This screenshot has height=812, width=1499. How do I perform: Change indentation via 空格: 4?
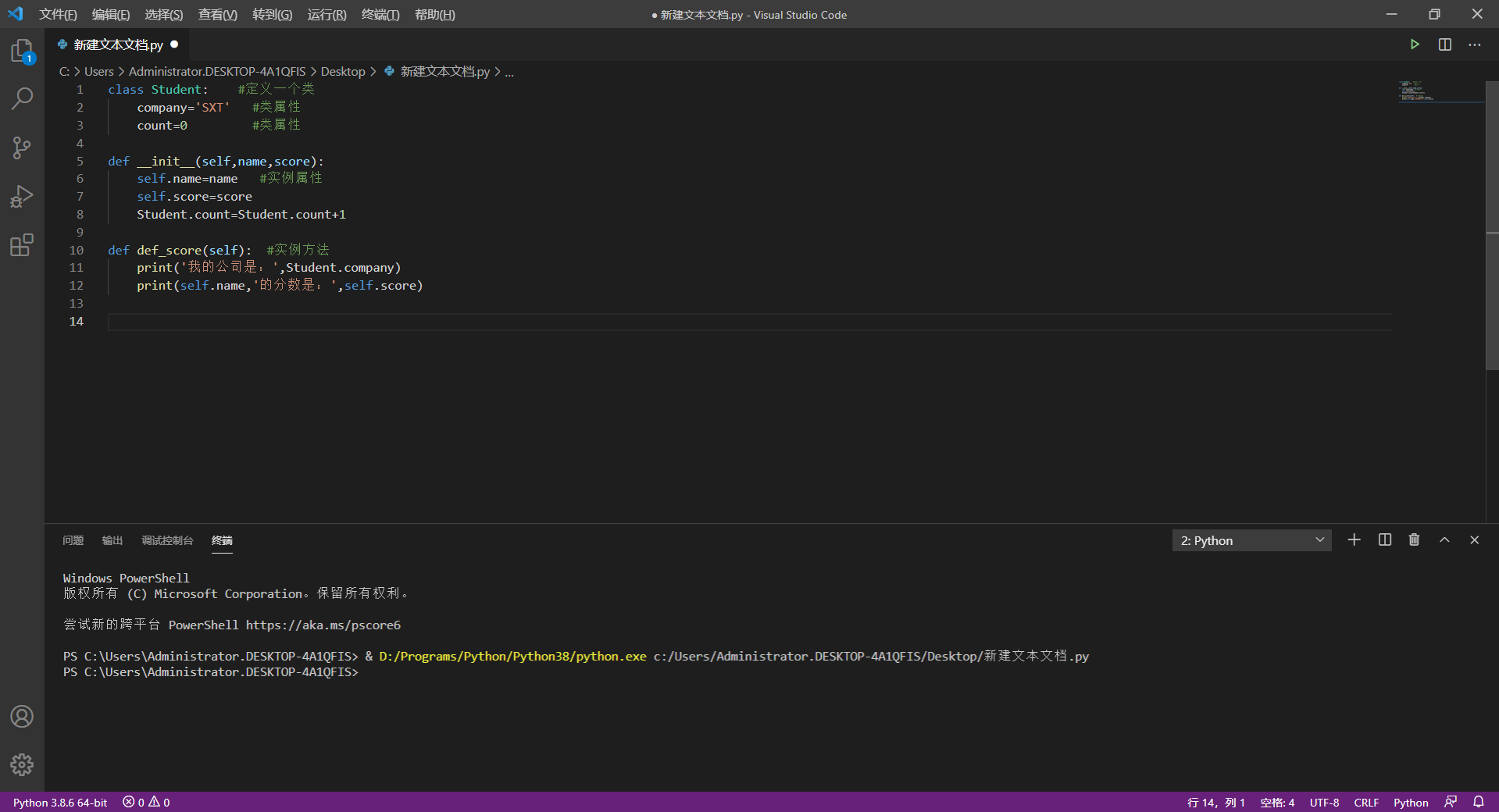pyautogui.click(x=1277, y=802)
